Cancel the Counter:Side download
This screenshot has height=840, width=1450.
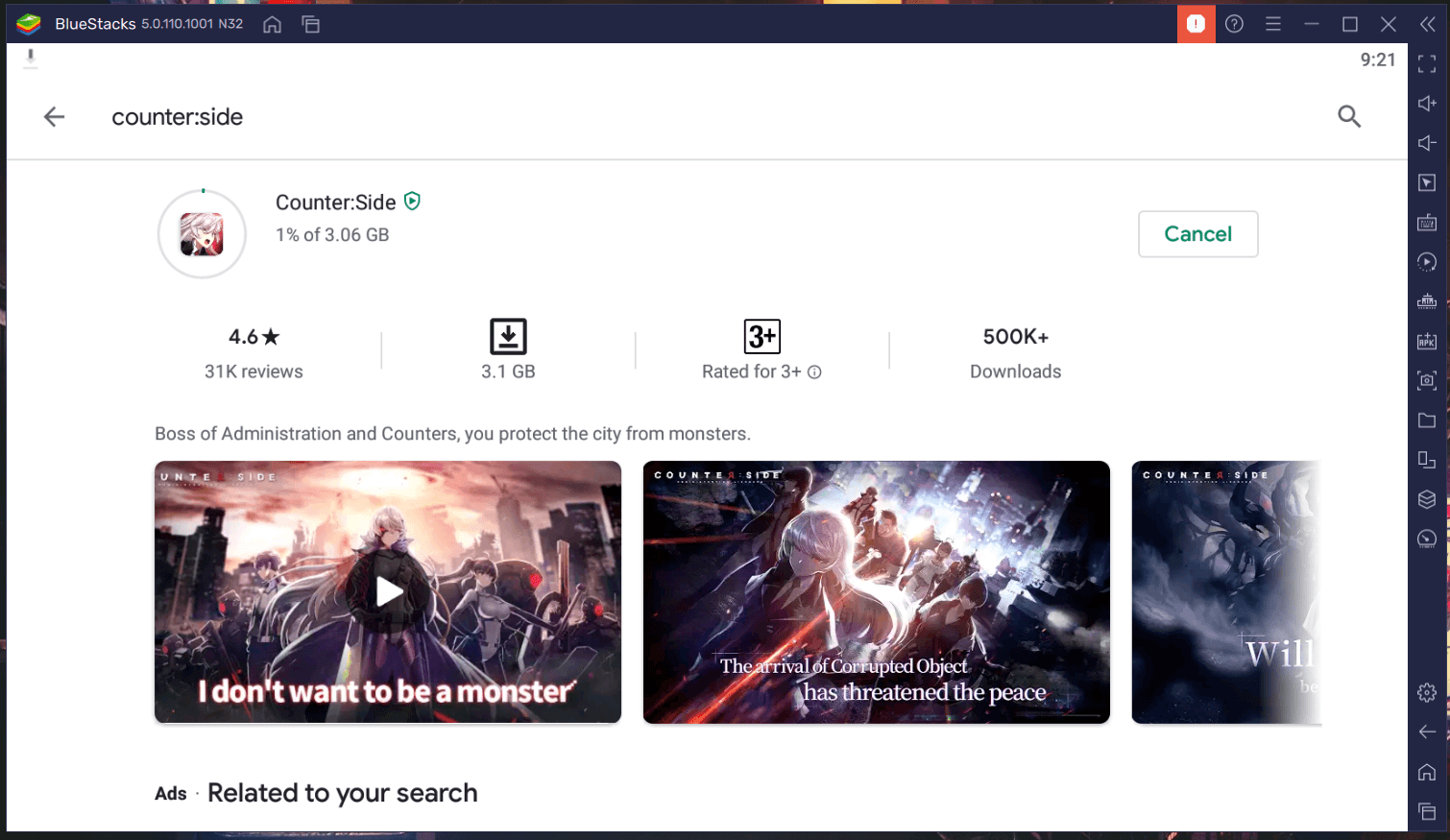tap(1197, 234)
